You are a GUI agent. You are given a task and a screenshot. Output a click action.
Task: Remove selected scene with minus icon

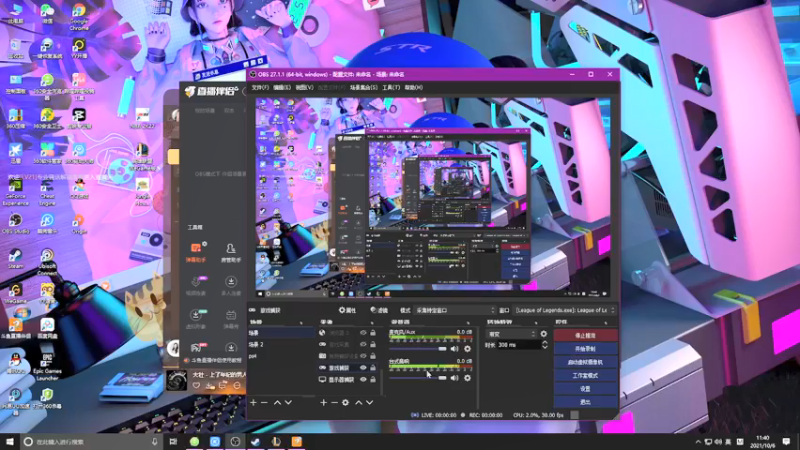[264, 403]
